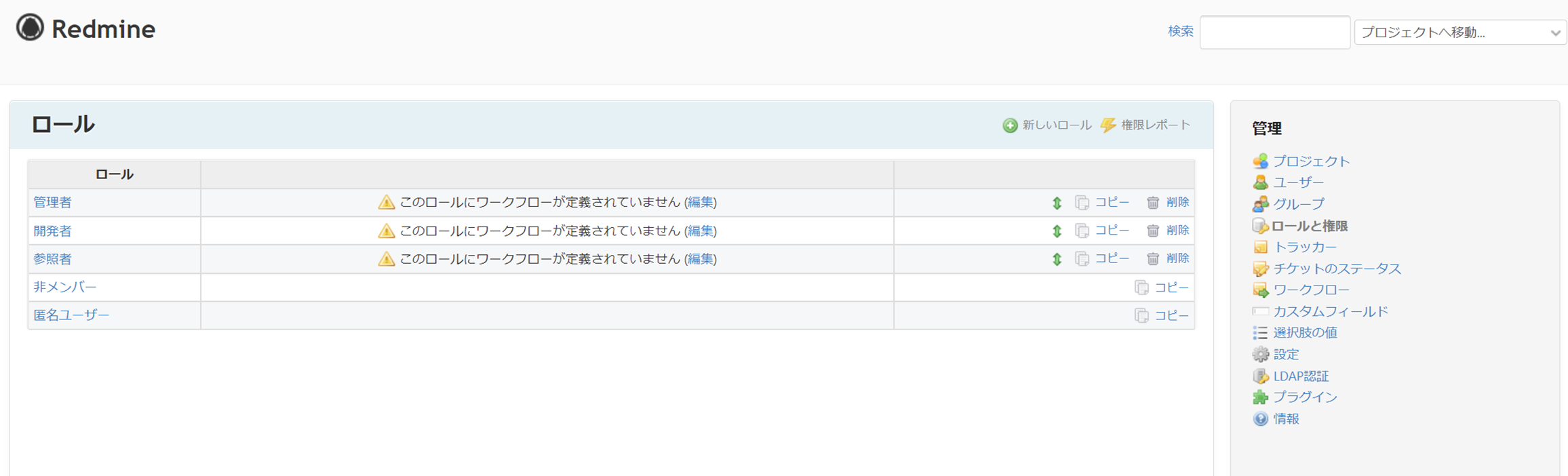1568x476 pixels.
Task: Click the LDAP認証 sidebar icon
Action: (1260, 376)
